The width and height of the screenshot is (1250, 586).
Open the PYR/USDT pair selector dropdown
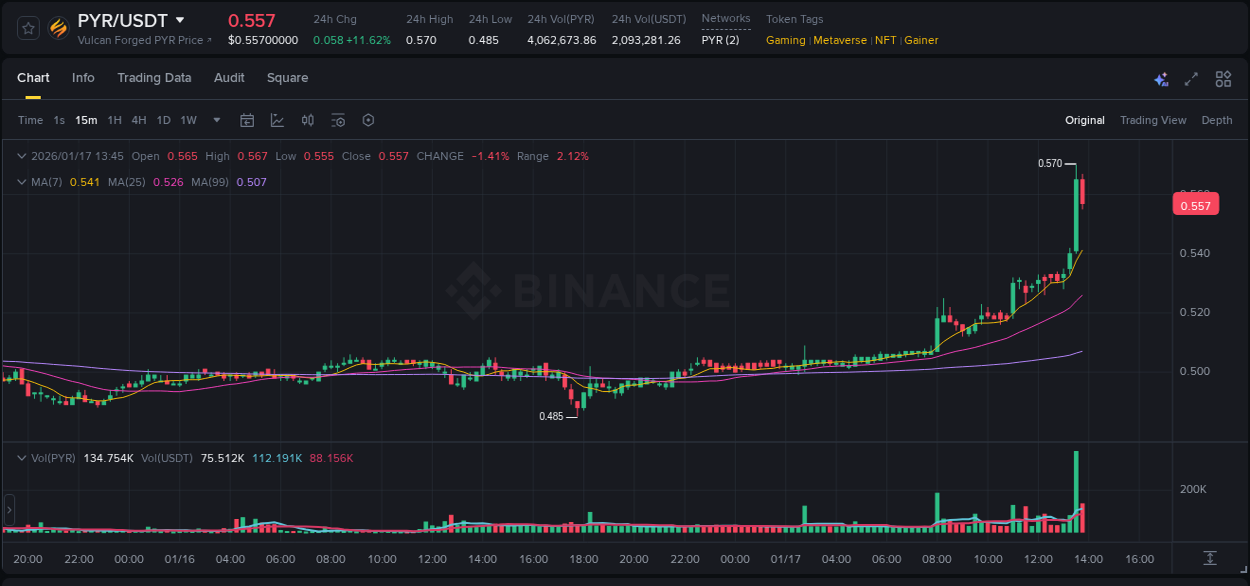180,19
